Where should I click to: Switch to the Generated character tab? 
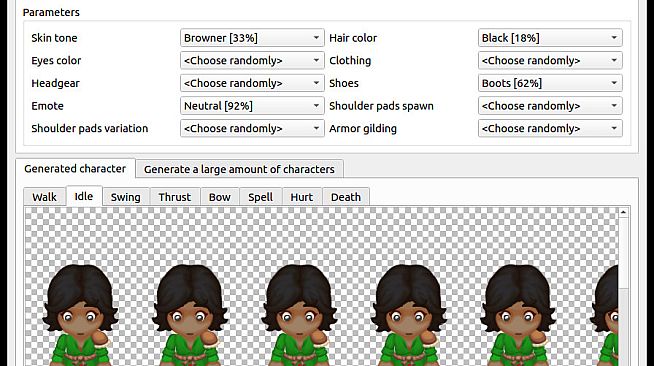click(x=75, y=168)
